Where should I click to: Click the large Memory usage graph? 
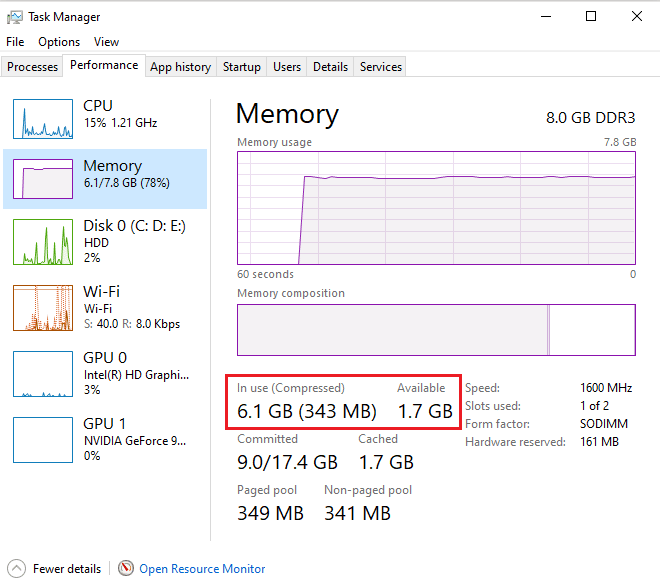pyautogui.click(x=436, y=208)
